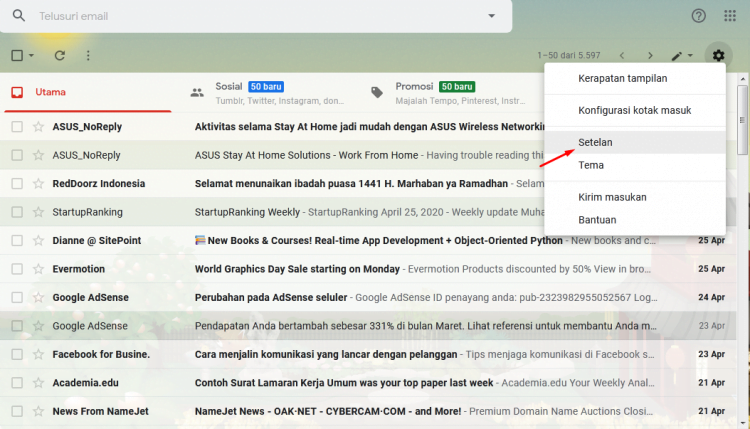Viewport: 750px width, 429px height.
Task: Click the vertical scrollbar thumb
Action: point(742,120)
